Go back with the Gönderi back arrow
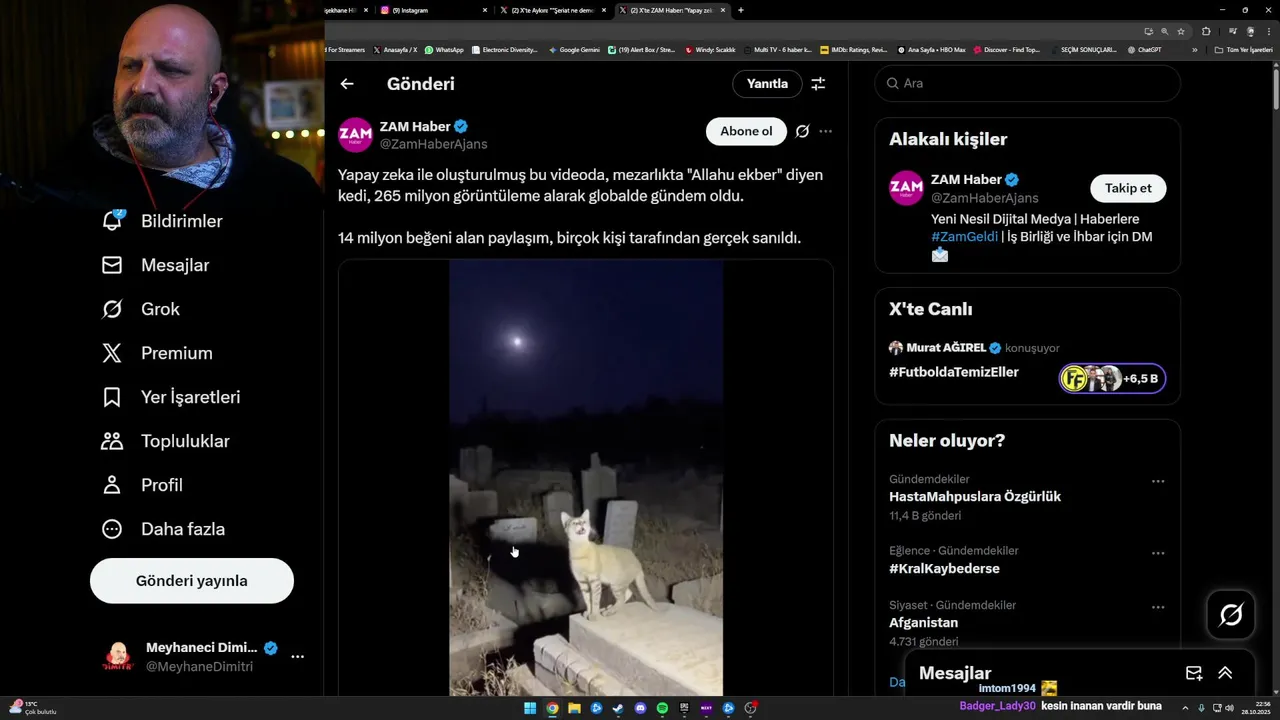Image resolution: width=1280 pixels, height=720 pixels. point(347,84)
